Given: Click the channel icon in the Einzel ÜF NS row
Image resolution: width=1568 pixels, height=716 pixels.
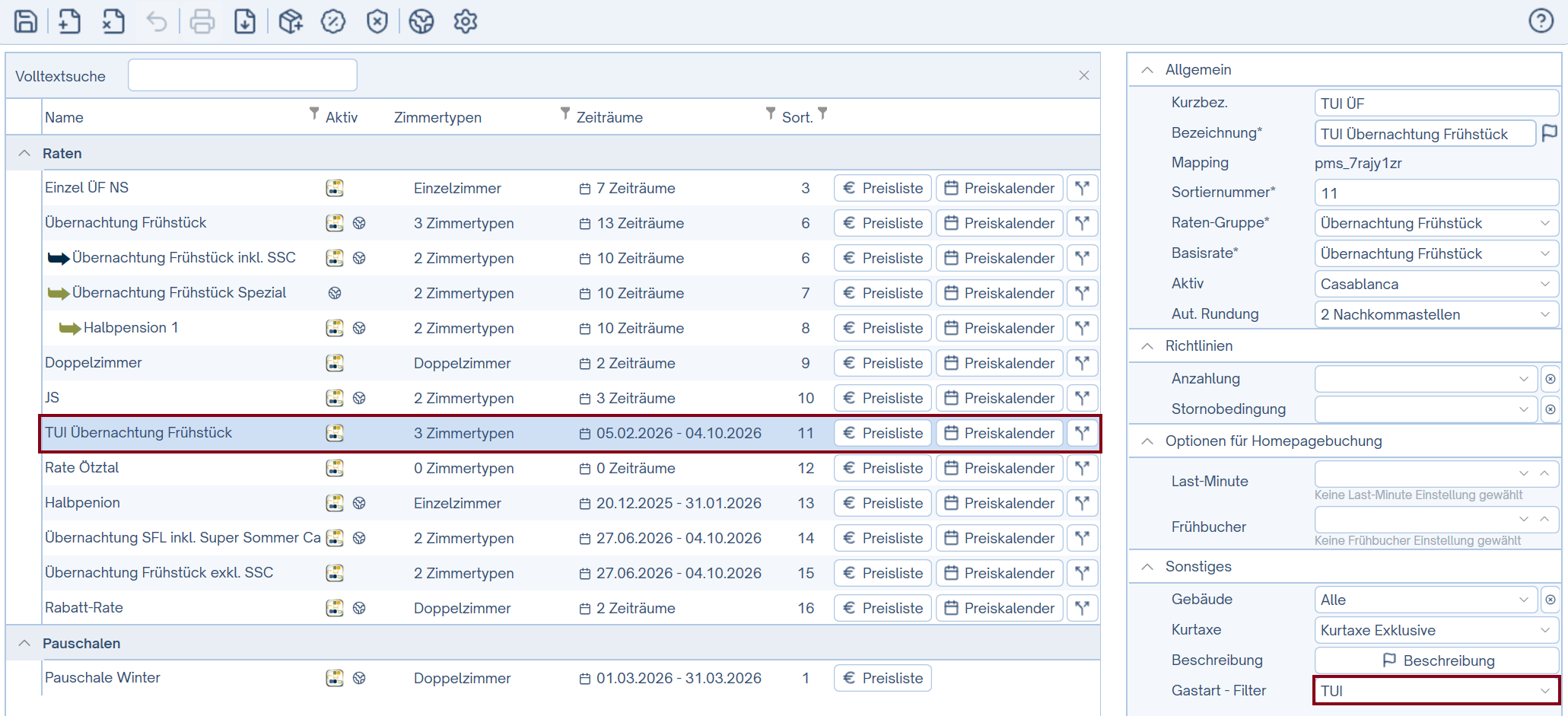Looking at the screenshot, I should (335, 188).
